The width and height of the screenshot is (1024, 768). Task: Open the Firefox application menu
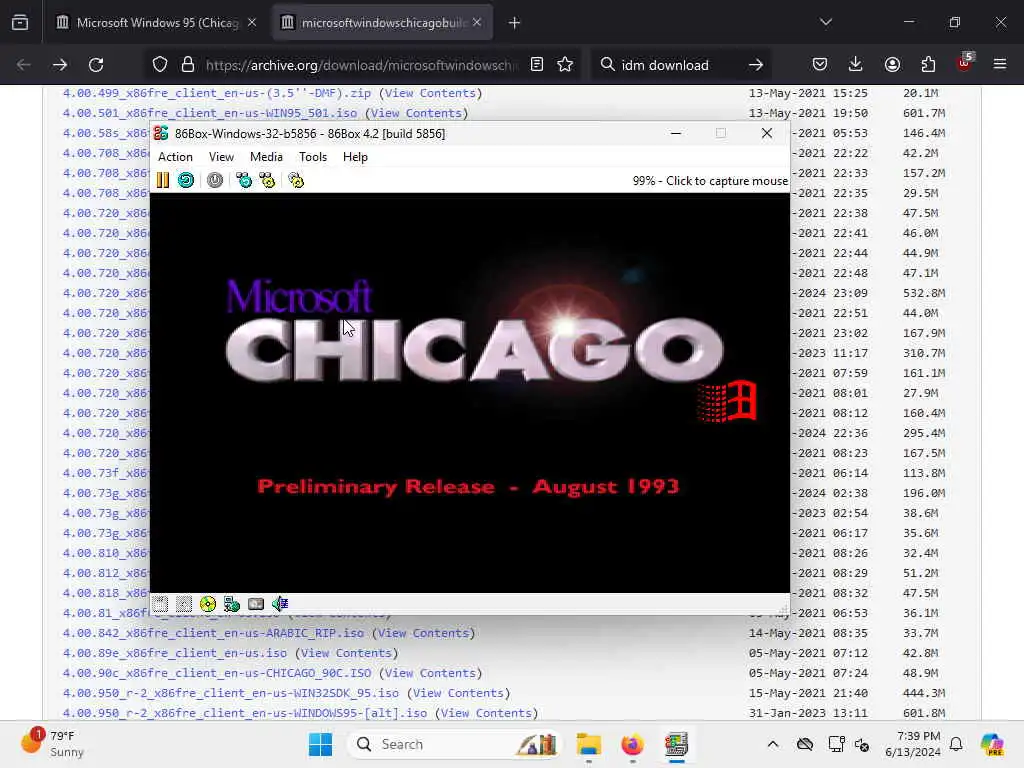pos(1000,64)
